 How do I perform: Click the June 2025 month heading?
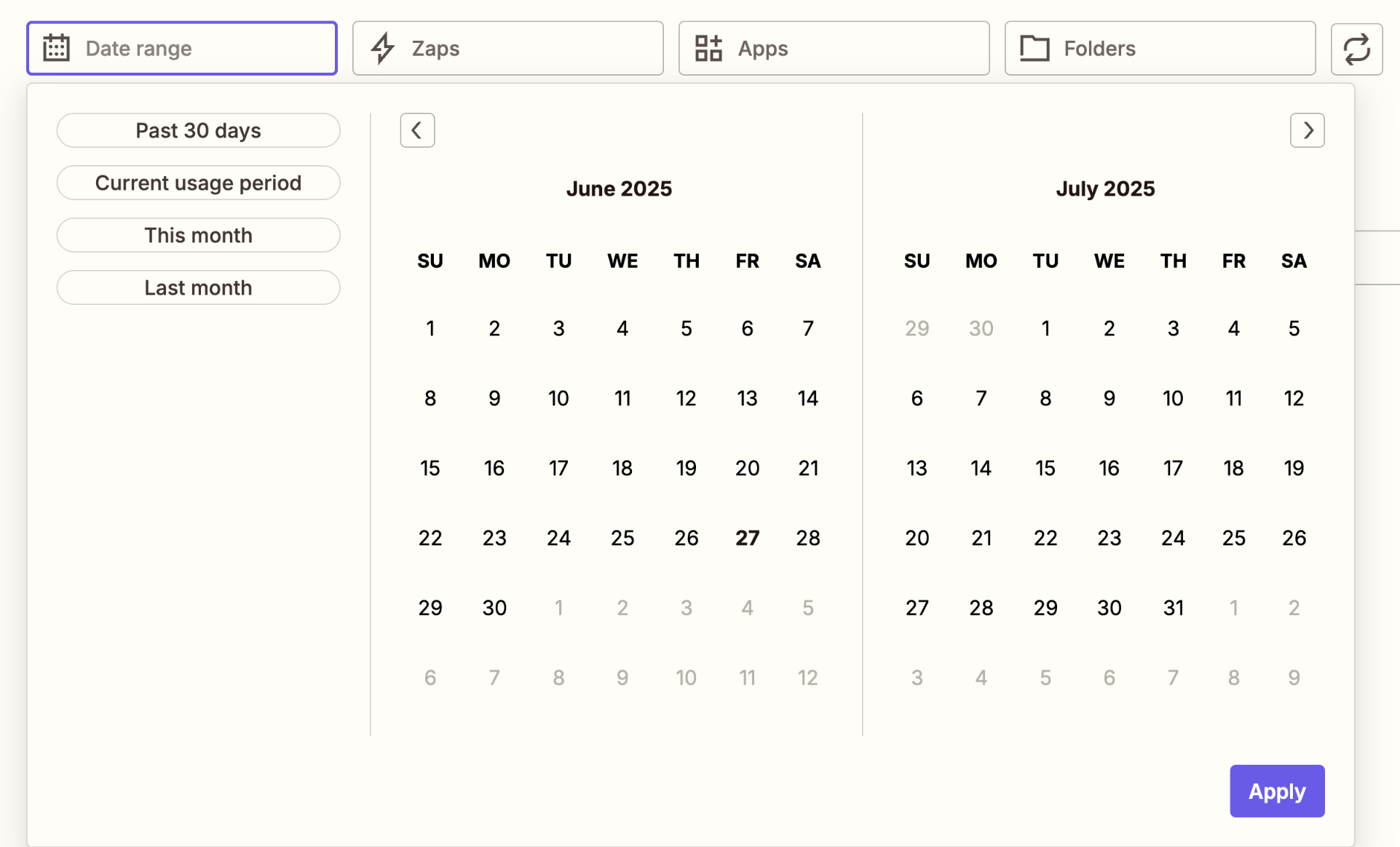coord(619,189)
